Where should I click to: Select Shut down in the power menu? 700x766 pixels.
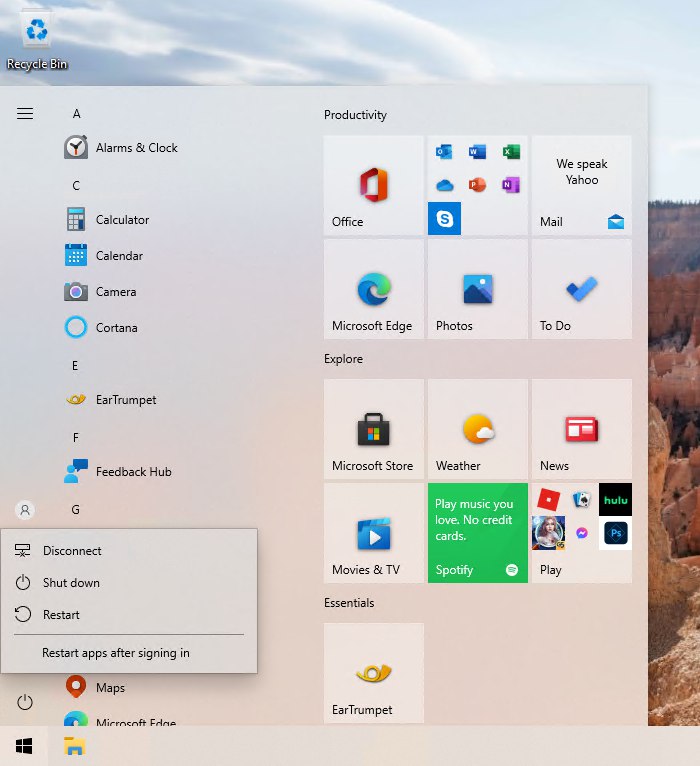coord(129,583)
